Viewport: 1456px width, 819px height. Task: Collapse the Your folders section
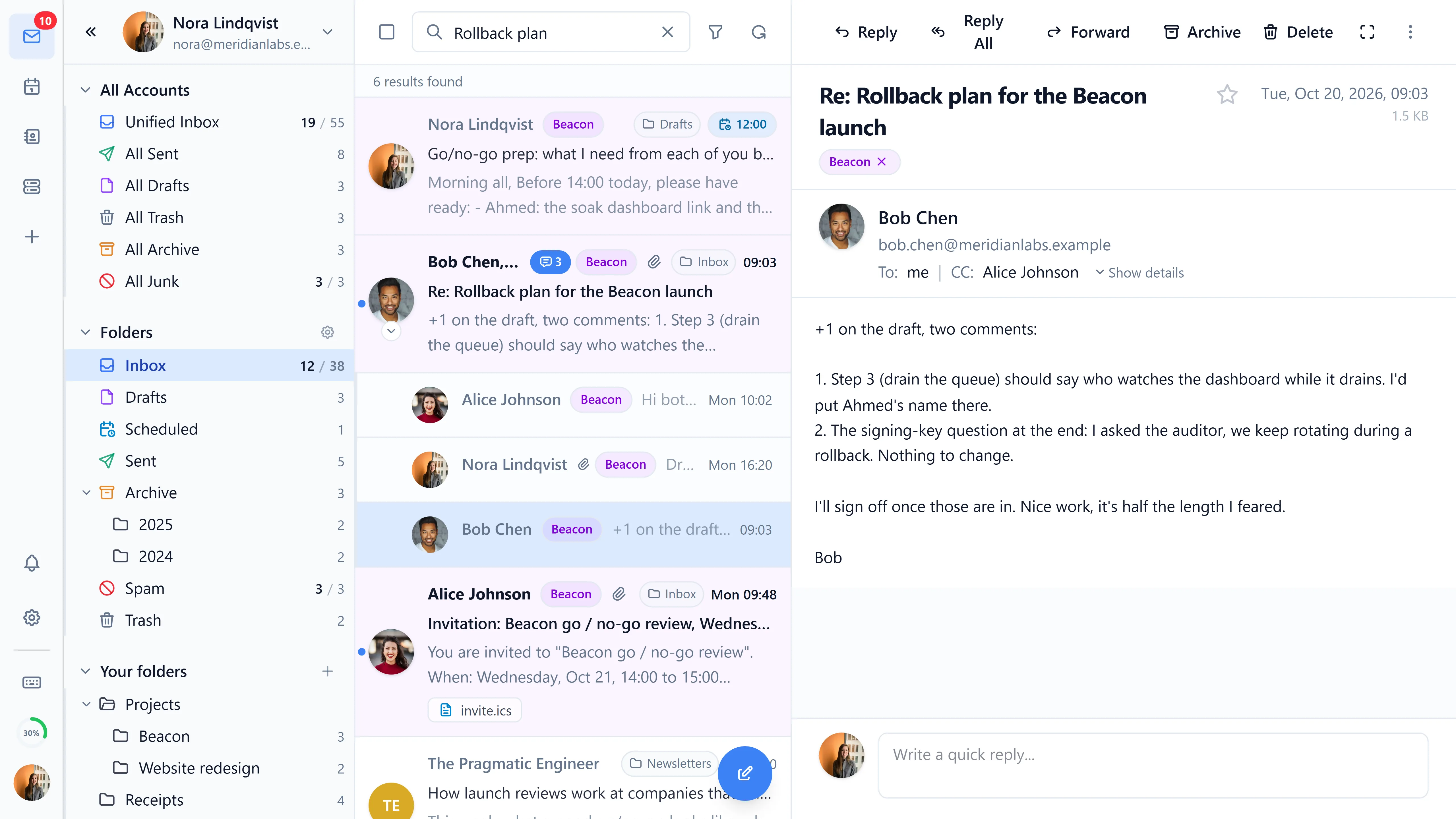[x=85, y=671]
